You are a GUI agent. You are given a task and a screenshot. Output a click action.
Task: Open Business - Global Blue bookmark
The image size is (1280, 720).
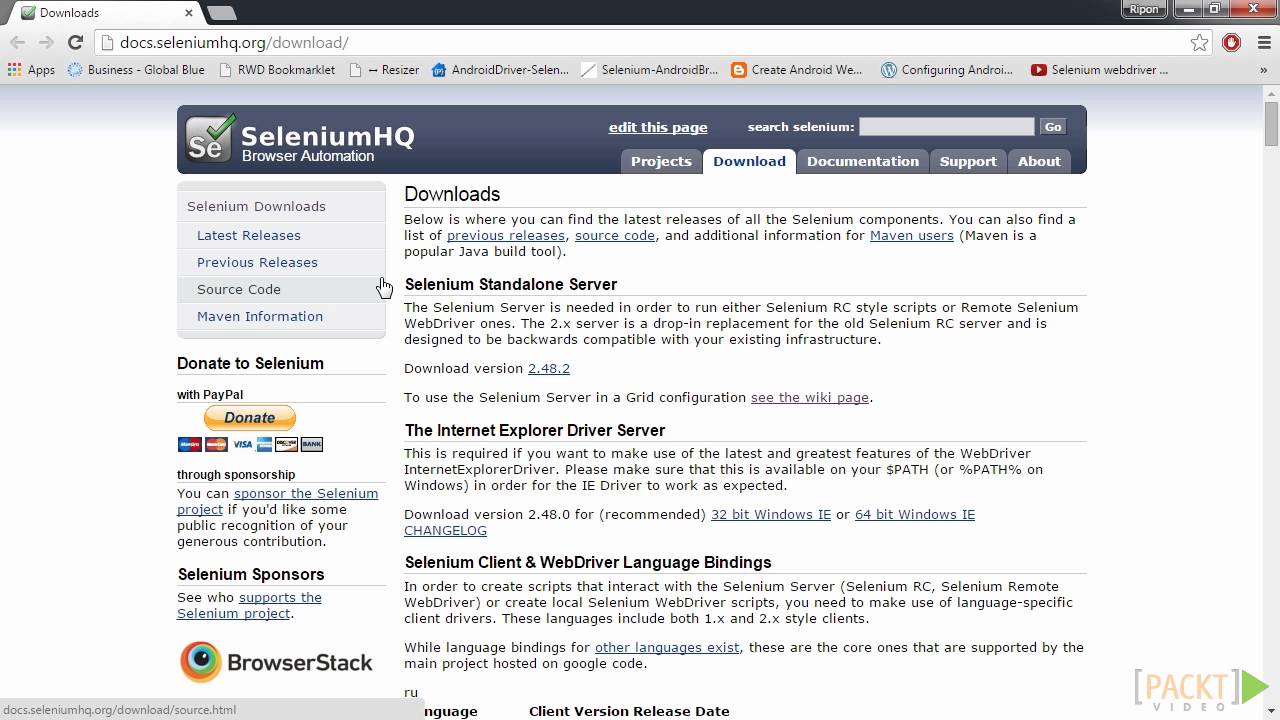click(136, 70)
